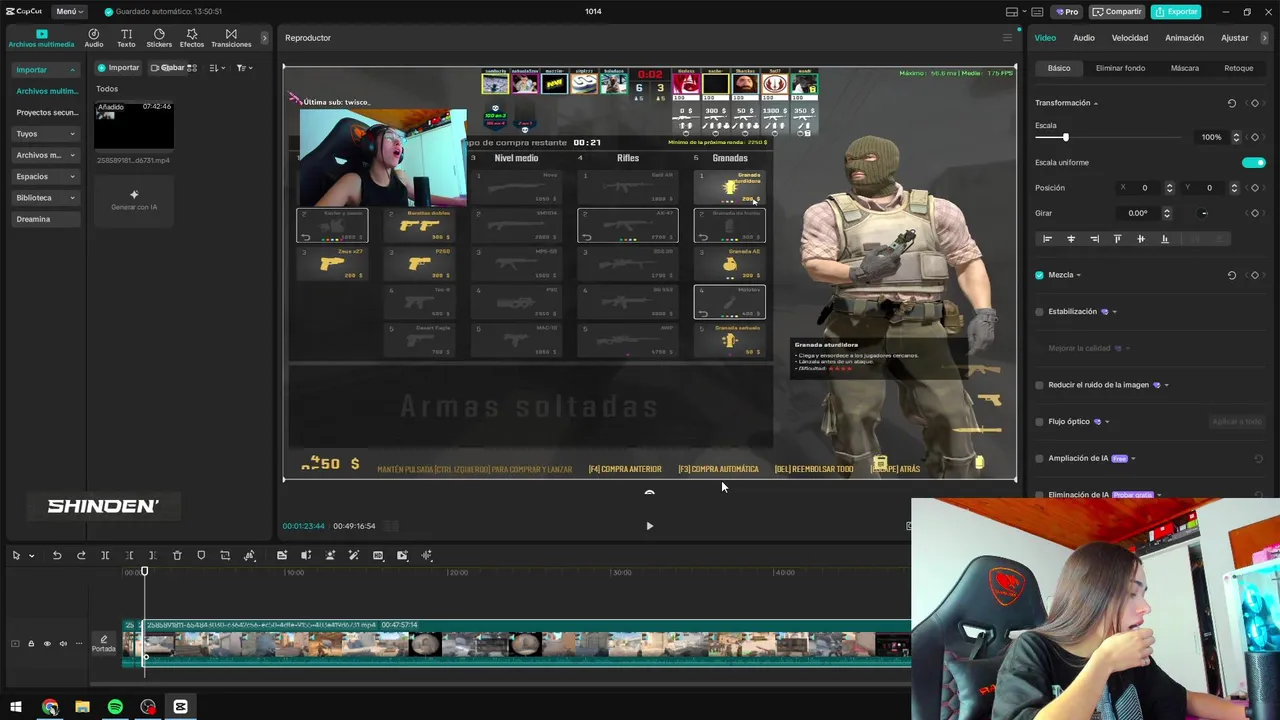
Task: Open the Texto tab
Action: (x=126, y=38)
